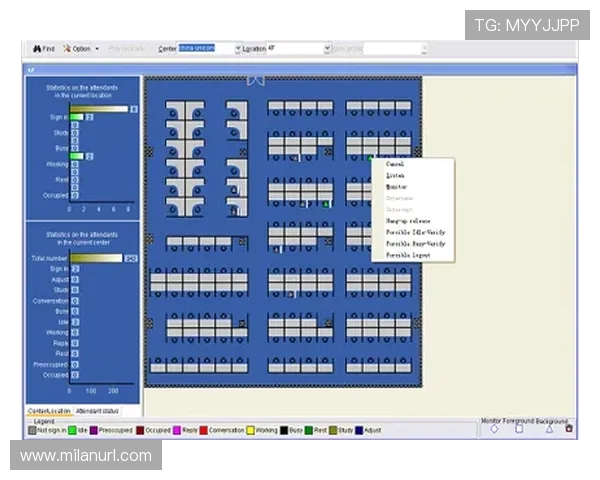Open the Option toolbar menu
The width and height of the screenshot is (600, 480).
click(78, 48)
